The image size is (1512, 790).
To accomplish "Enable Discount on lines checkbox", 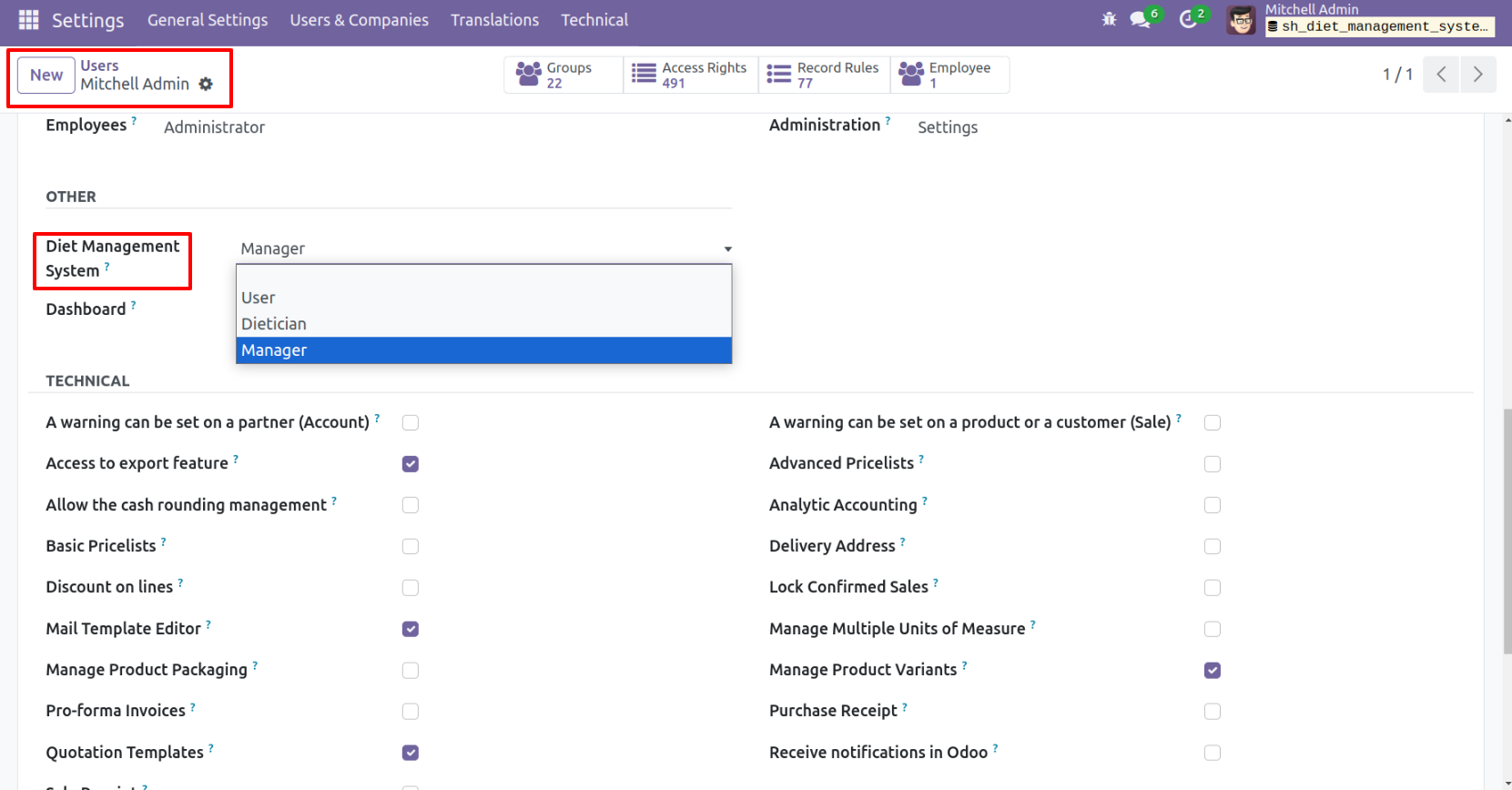I will click(x=411, y=588).
